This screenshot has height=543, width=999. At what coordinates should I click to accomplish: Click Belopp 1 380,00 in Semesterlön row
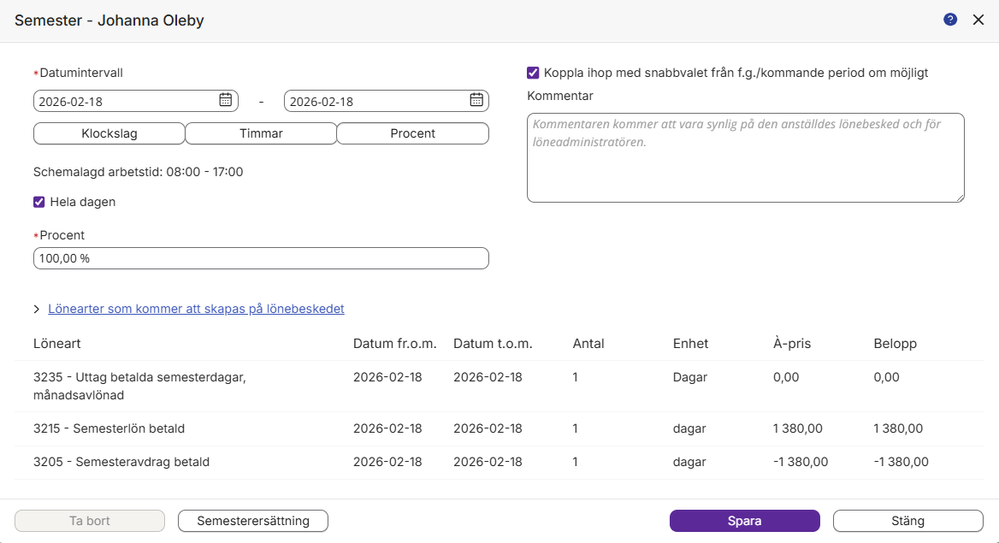pyautogui.click(x=898, y=428)
